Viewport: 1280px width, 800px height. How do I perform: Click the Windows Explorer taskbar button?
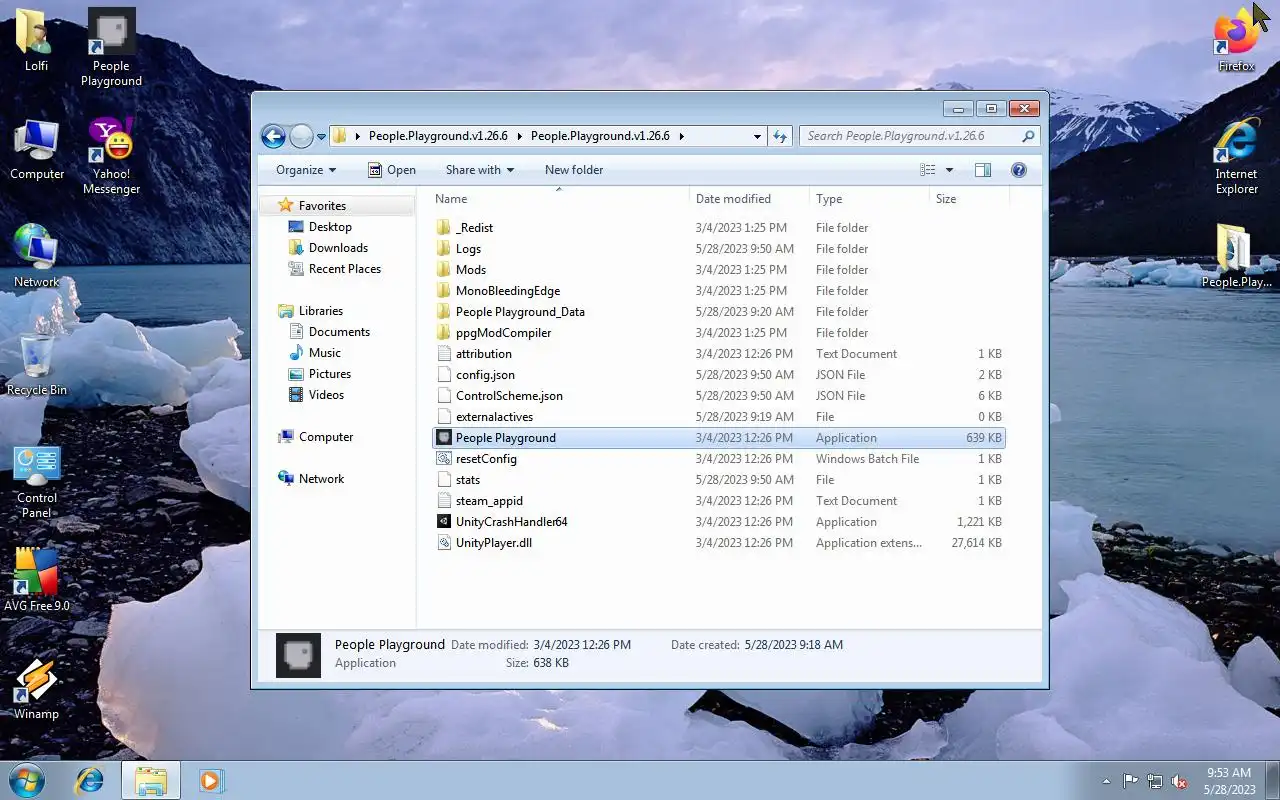tap(151, 780)
